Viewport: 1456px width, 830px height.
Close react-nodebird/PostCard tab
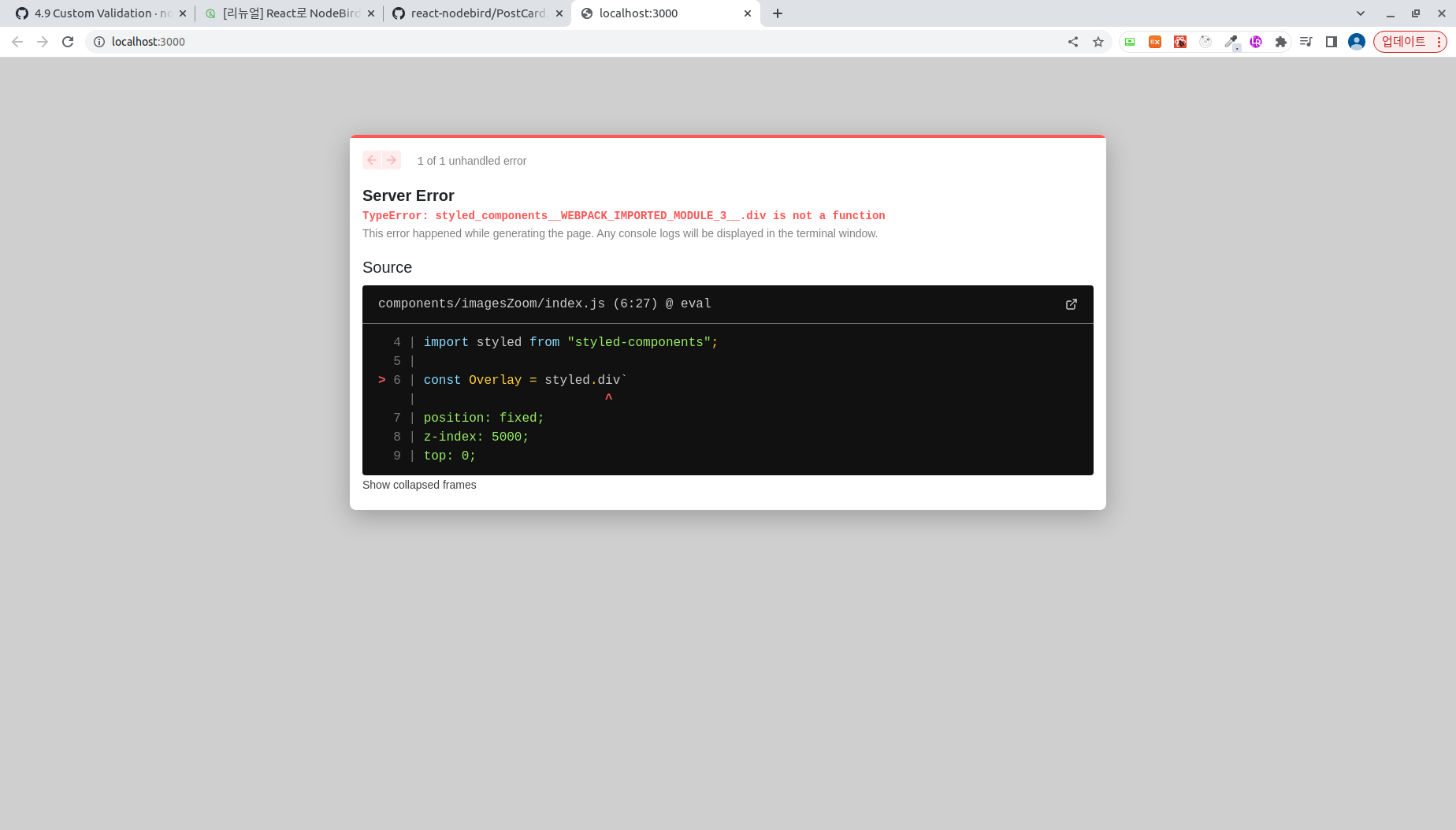coord(559,13)
